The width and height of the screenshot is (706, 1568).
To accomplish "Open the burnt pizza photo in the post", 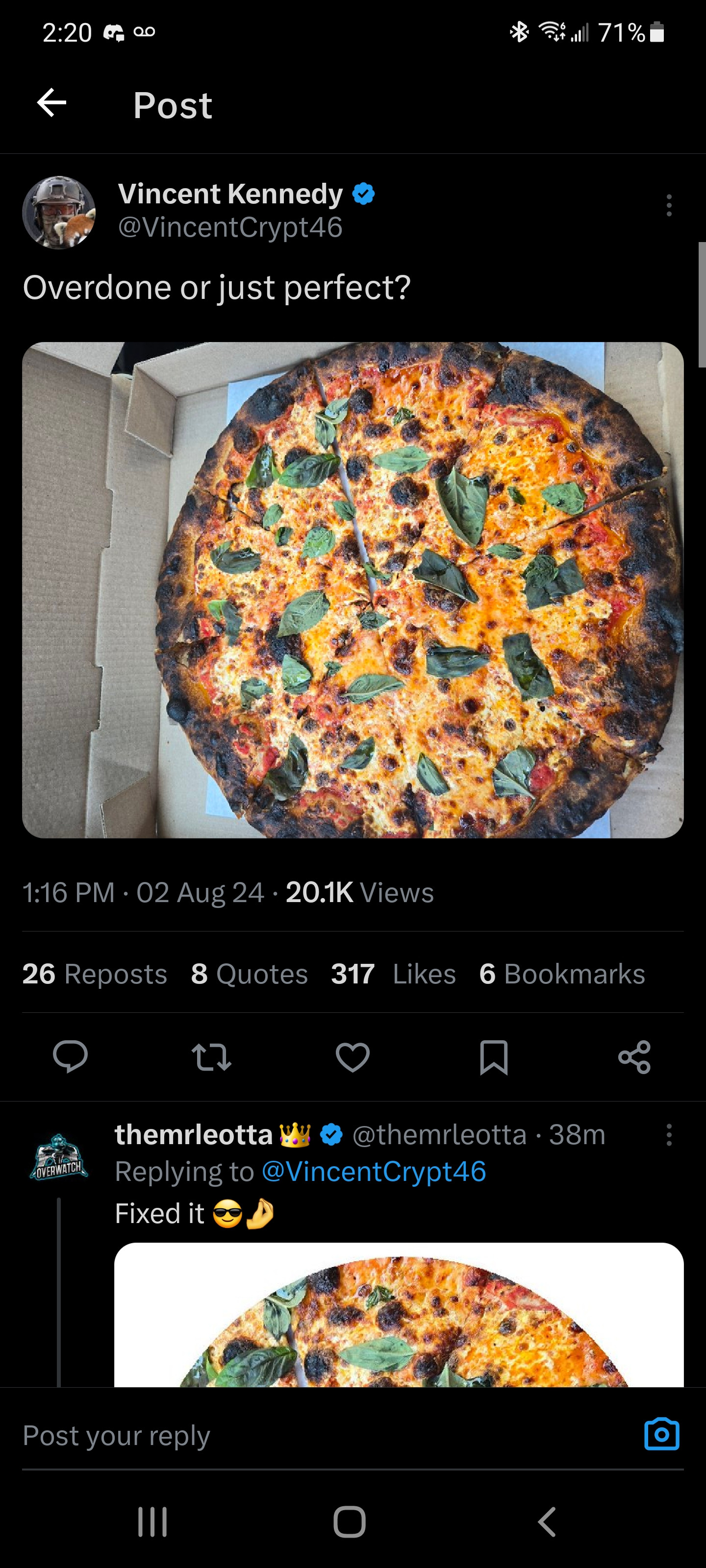I will 353,590.
